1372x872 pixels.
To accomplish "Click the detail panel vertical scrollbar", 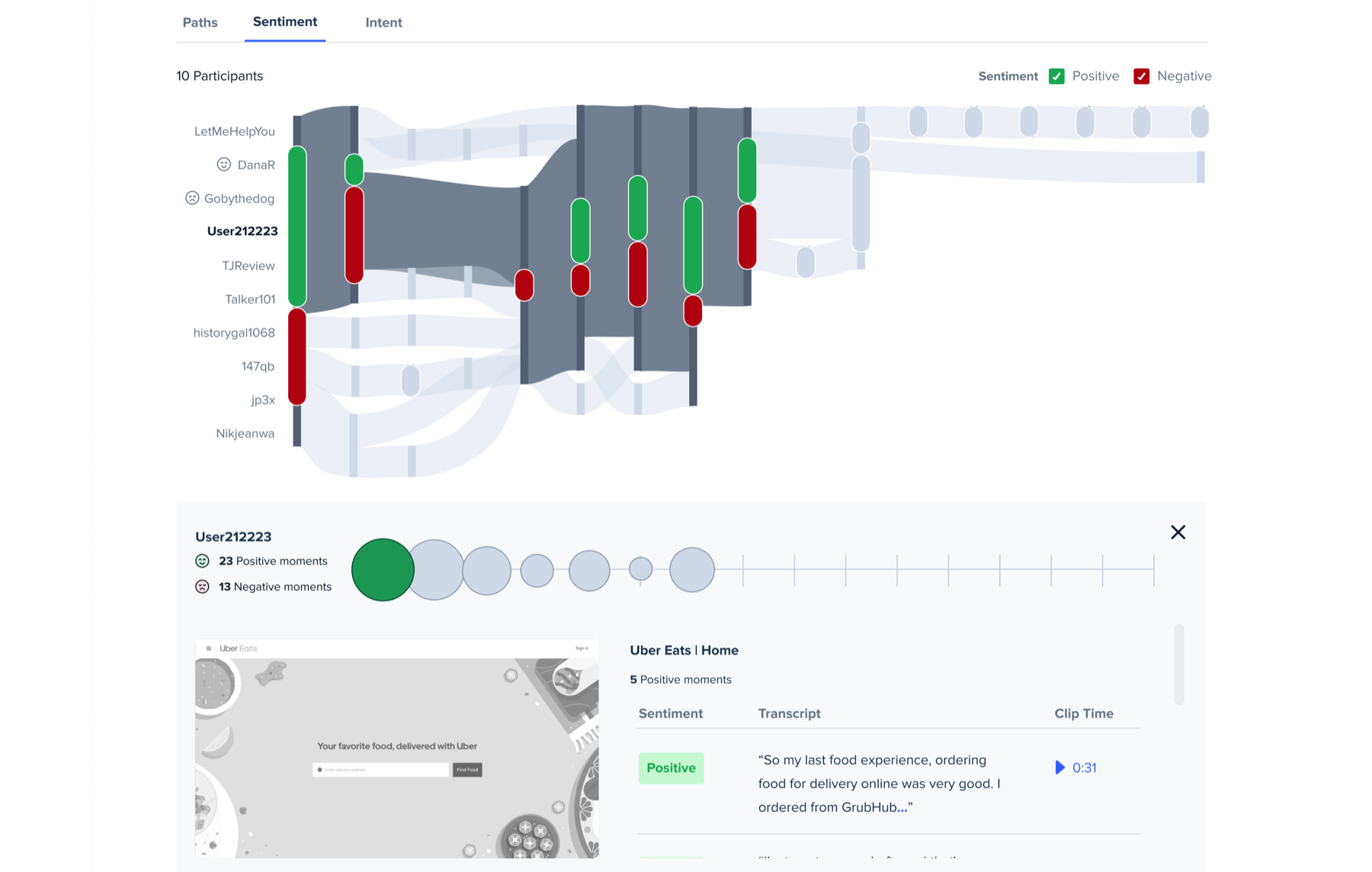I will point(1179,665).
